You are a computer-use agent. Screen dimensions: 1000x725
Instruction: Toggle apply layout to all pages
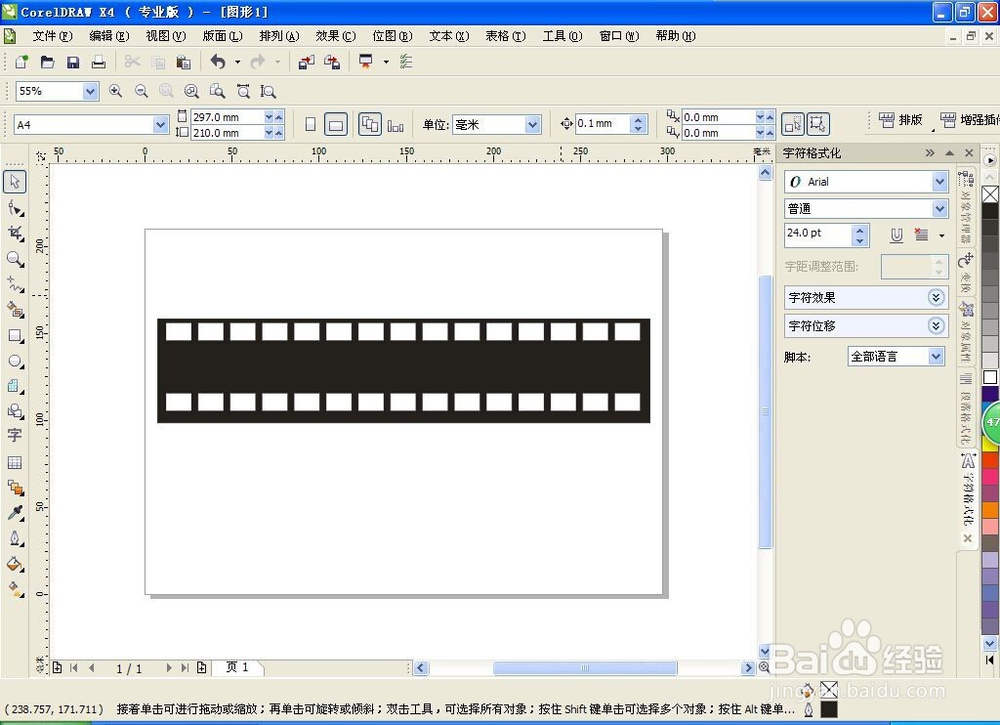(x=370, y=124)
